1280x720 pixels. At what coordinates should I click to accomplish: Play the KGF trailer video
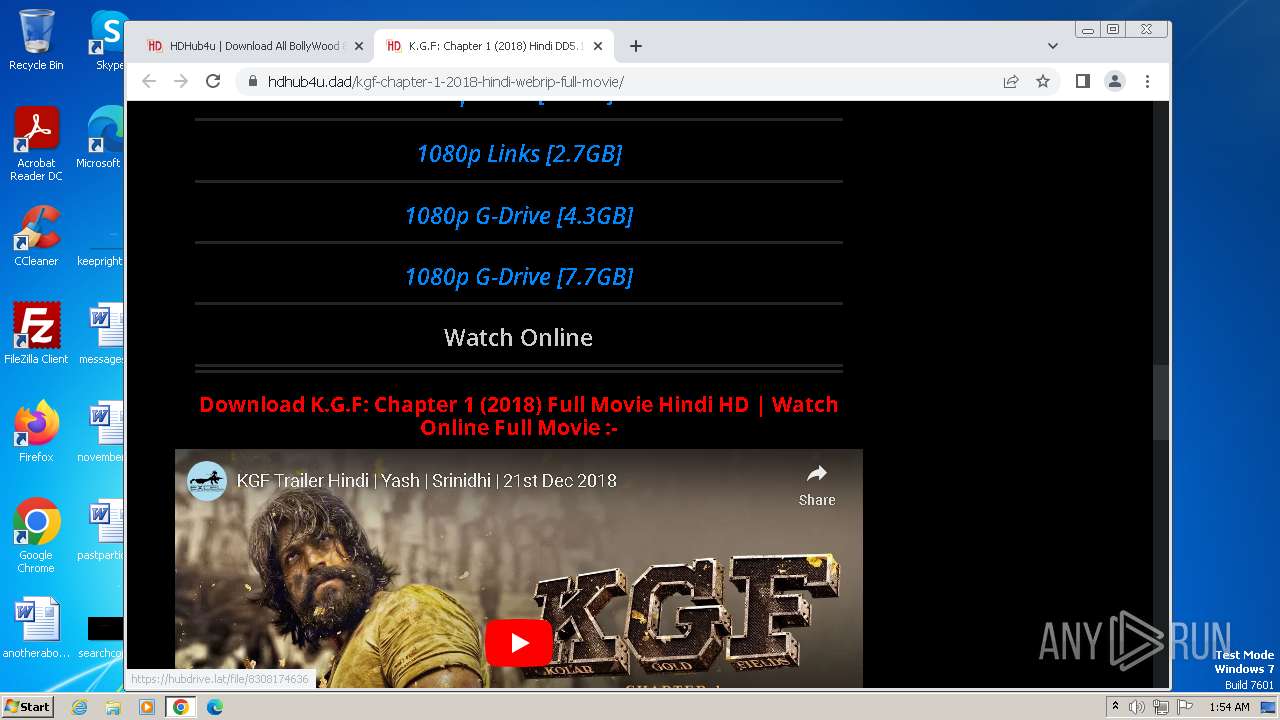[519, 642]
